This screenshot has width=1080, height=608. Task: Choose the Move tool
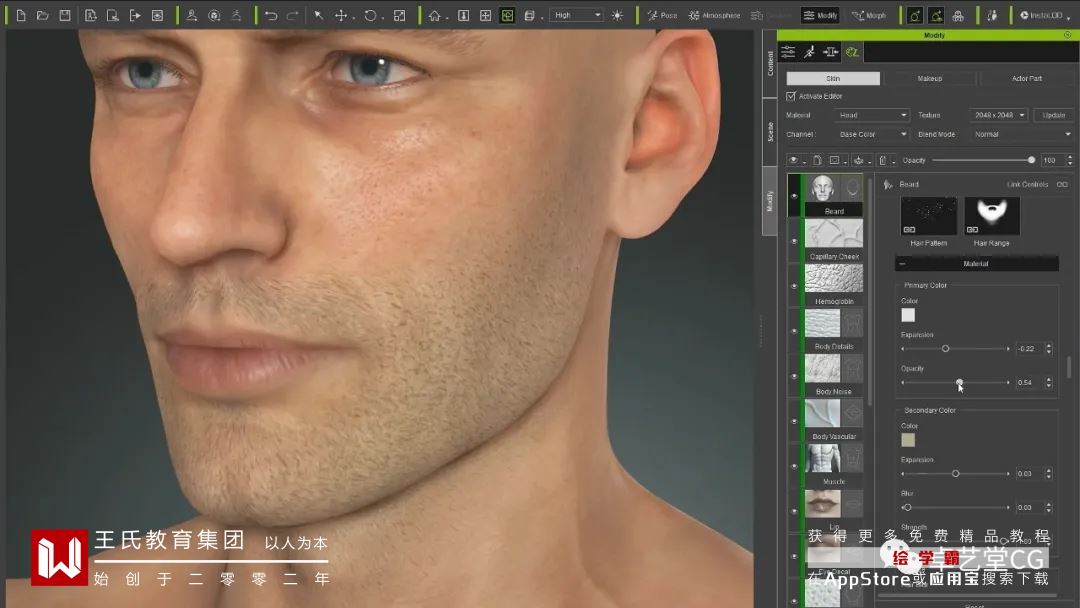[x=341, y=15]
